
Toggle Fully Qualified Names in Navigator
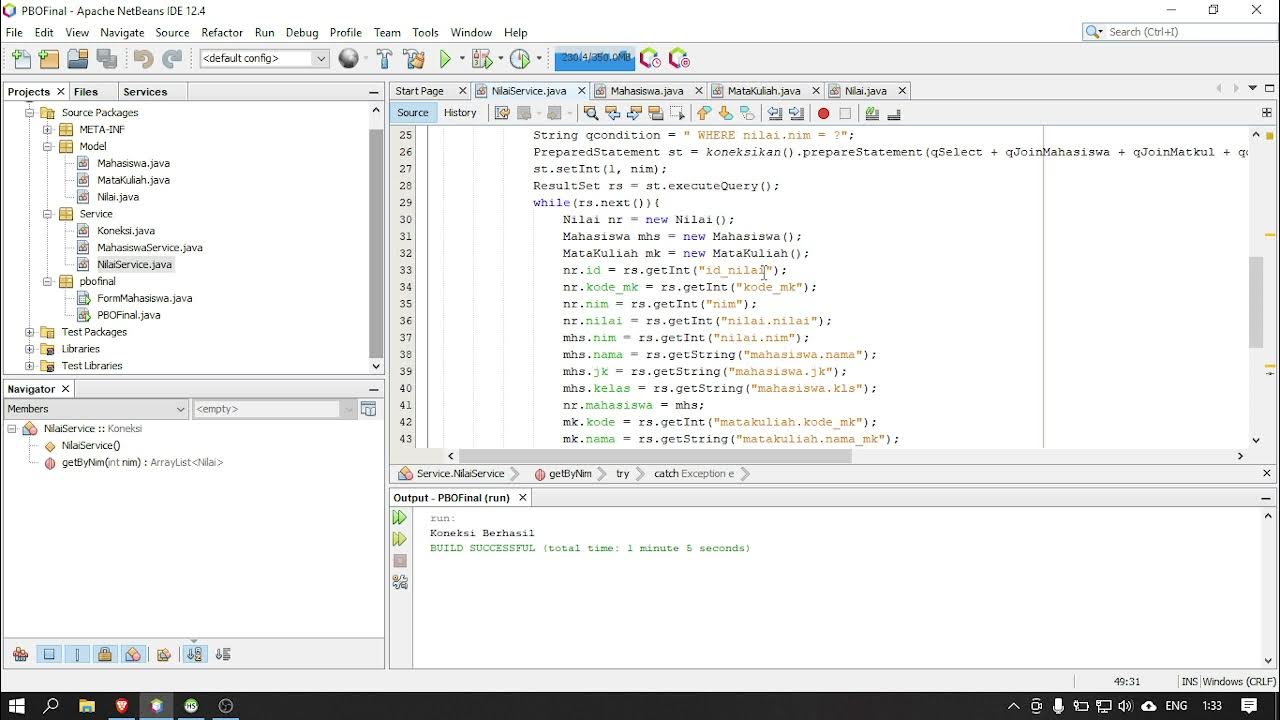(163, 654)
